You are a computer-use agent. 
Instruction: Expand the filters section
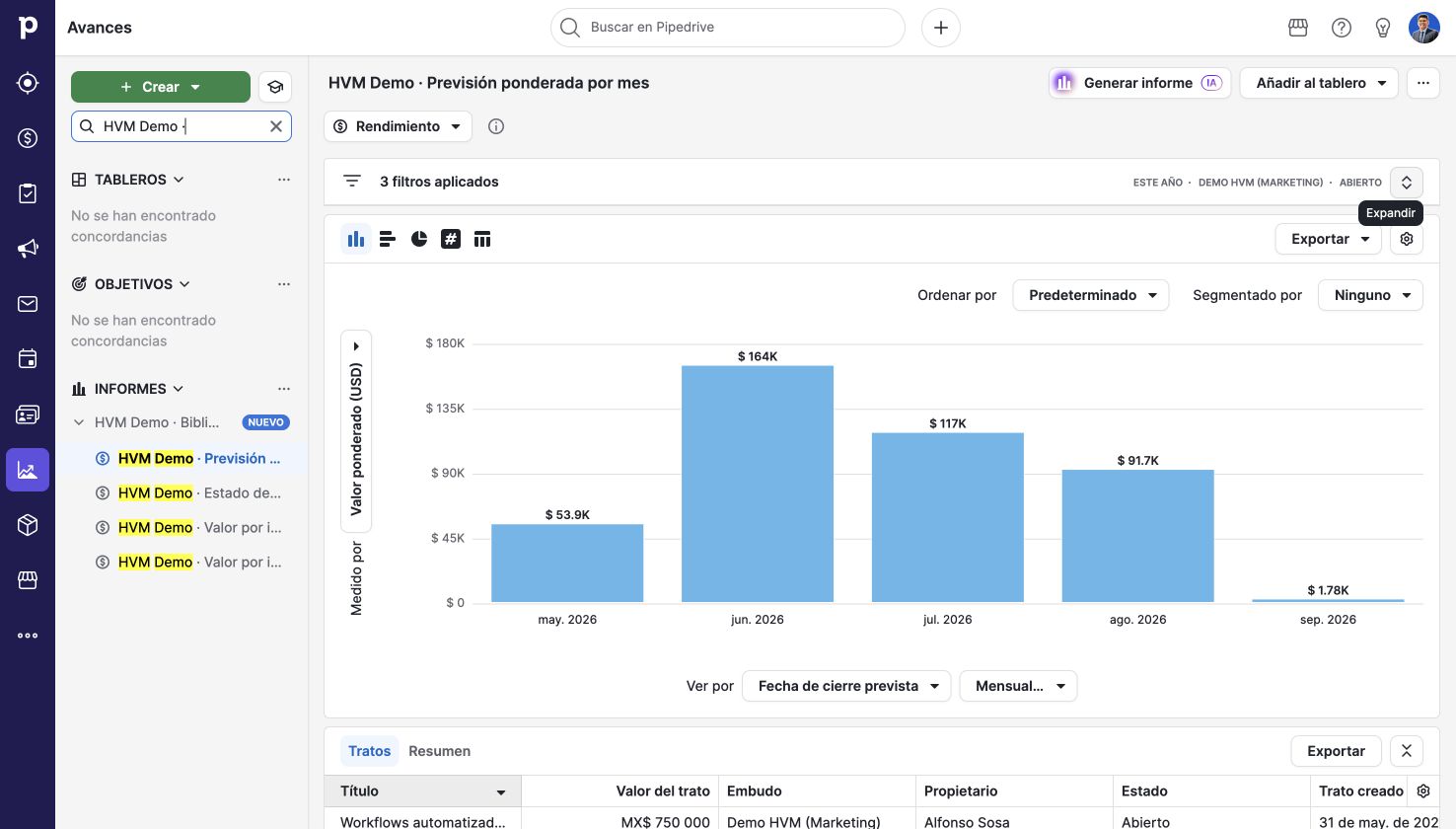tap(1407, 182)
